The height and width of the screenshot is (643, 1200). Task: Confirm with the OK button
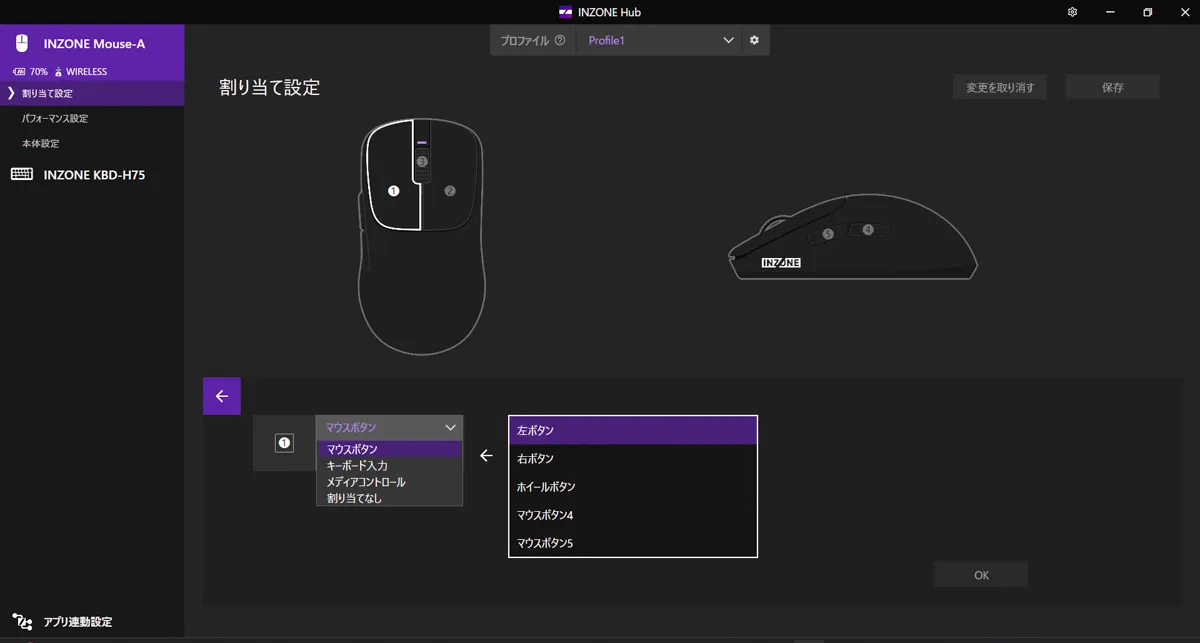pyautogui.click(x=981, y=575)
